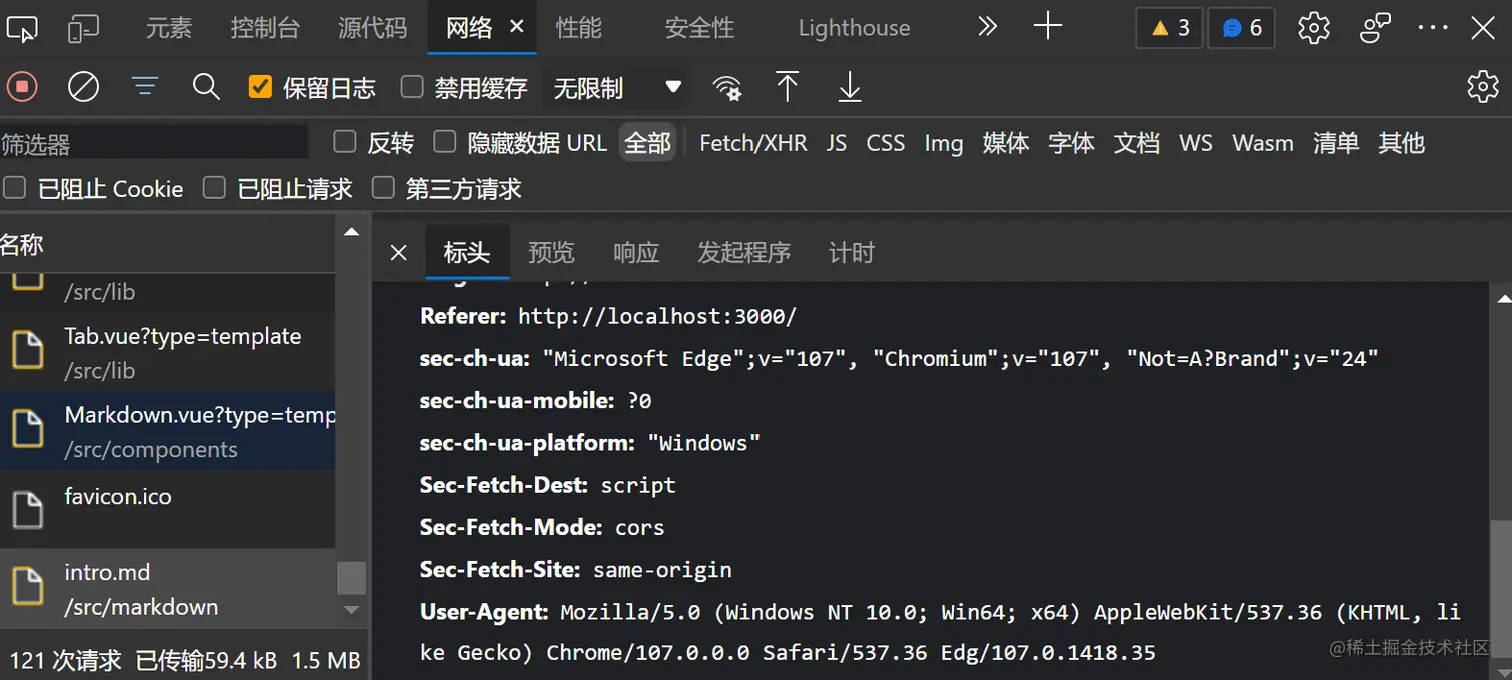
Task: Toggle the filter bar funnel icon
Action: pyautogui.click(x=146, y=87)
